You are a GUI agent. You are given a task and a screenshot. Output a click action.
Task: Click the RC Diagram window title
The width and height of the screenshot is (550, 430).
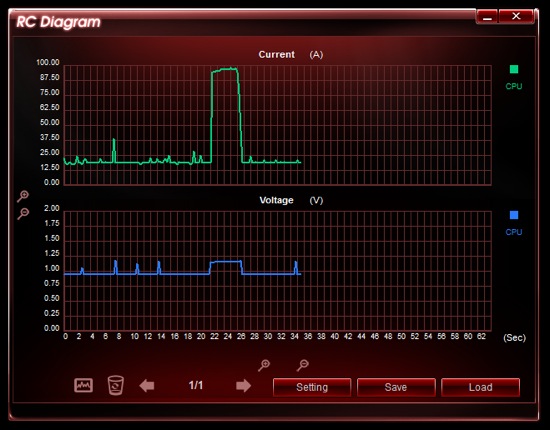tap(58, 22)
